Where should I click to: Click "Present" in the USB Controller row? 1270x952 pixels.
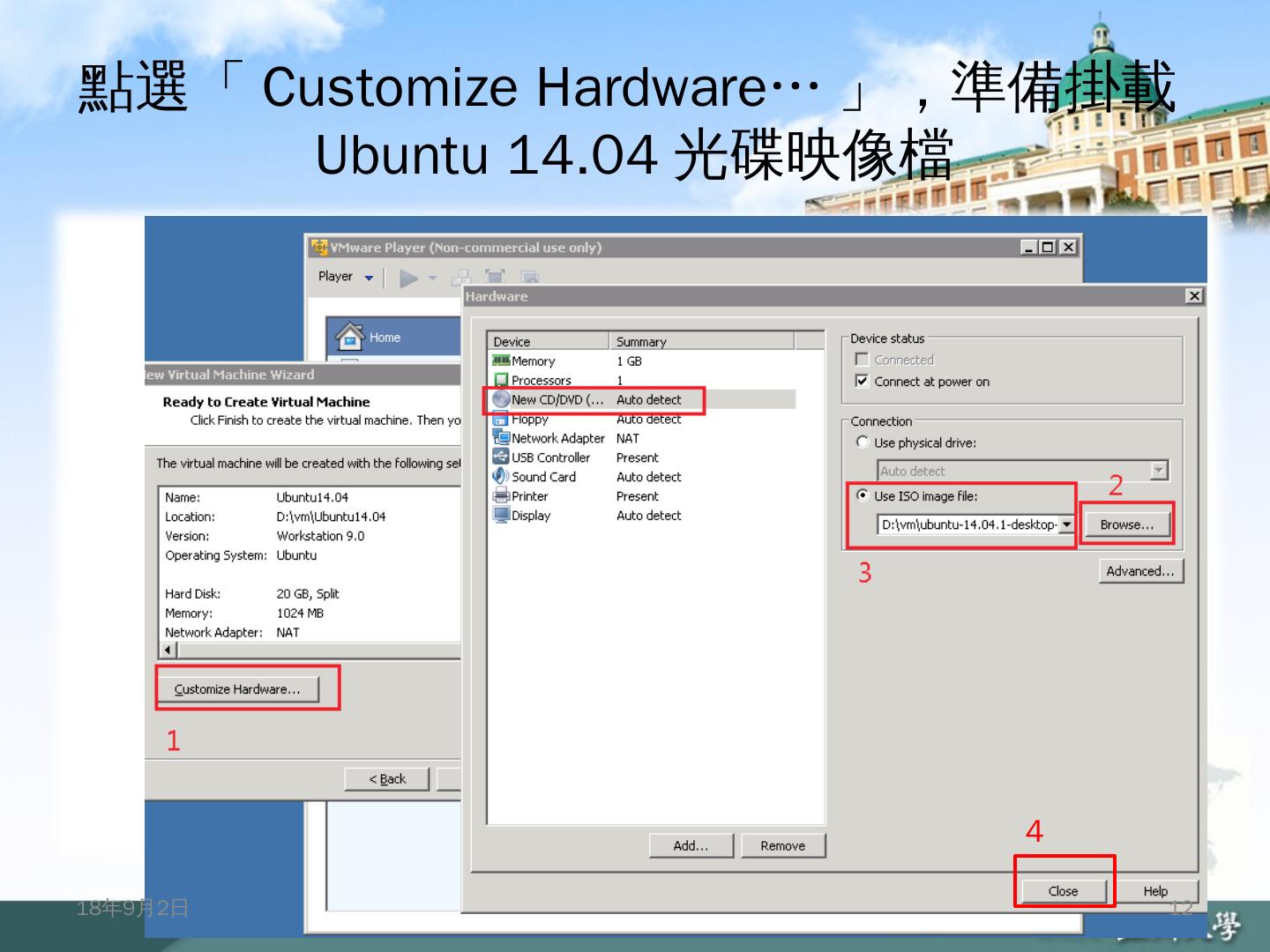click(x=638, y=457)
